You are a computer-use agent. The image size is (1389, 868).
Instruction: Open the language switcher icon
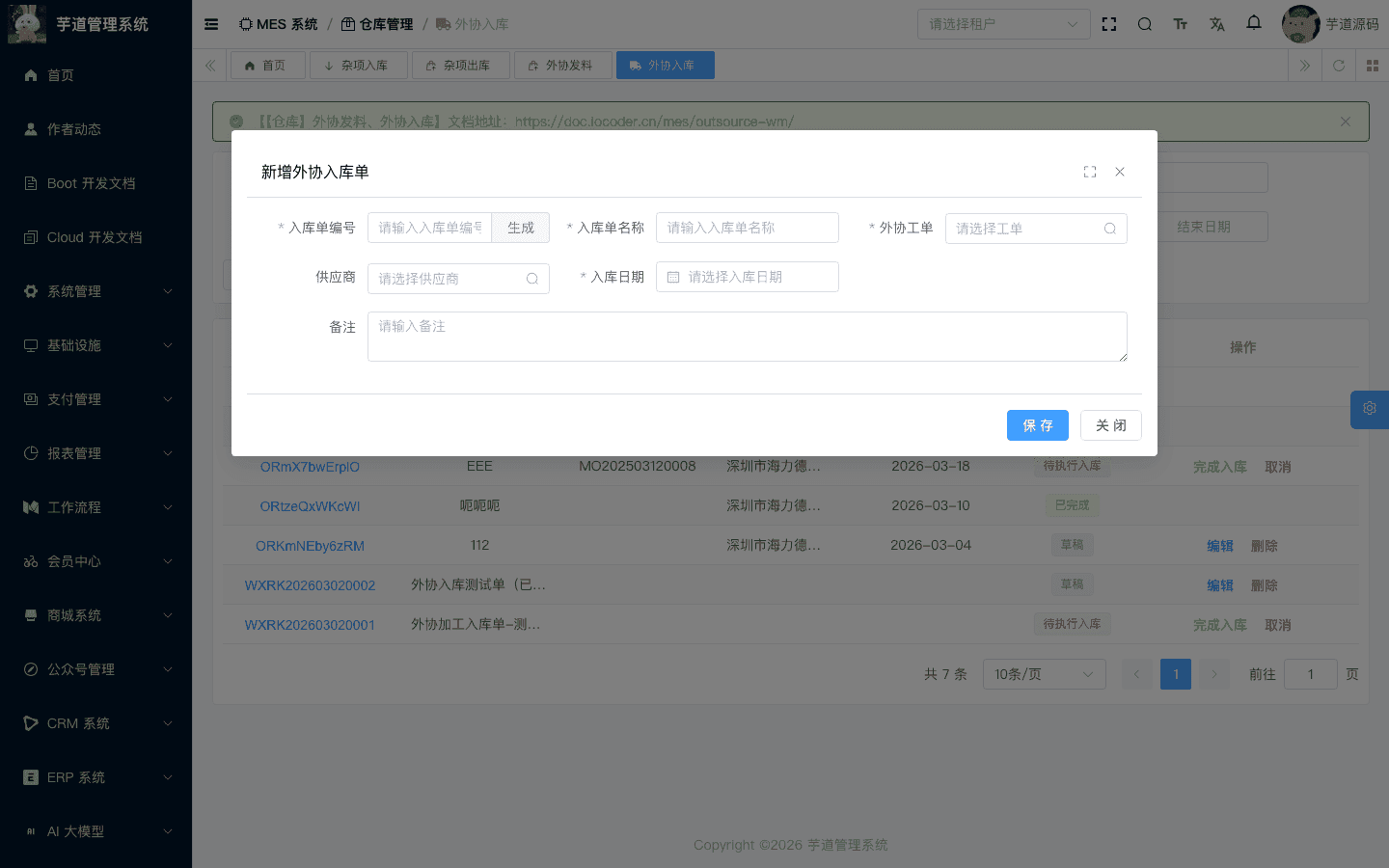pyautogui.click(x=1217, y=23)
